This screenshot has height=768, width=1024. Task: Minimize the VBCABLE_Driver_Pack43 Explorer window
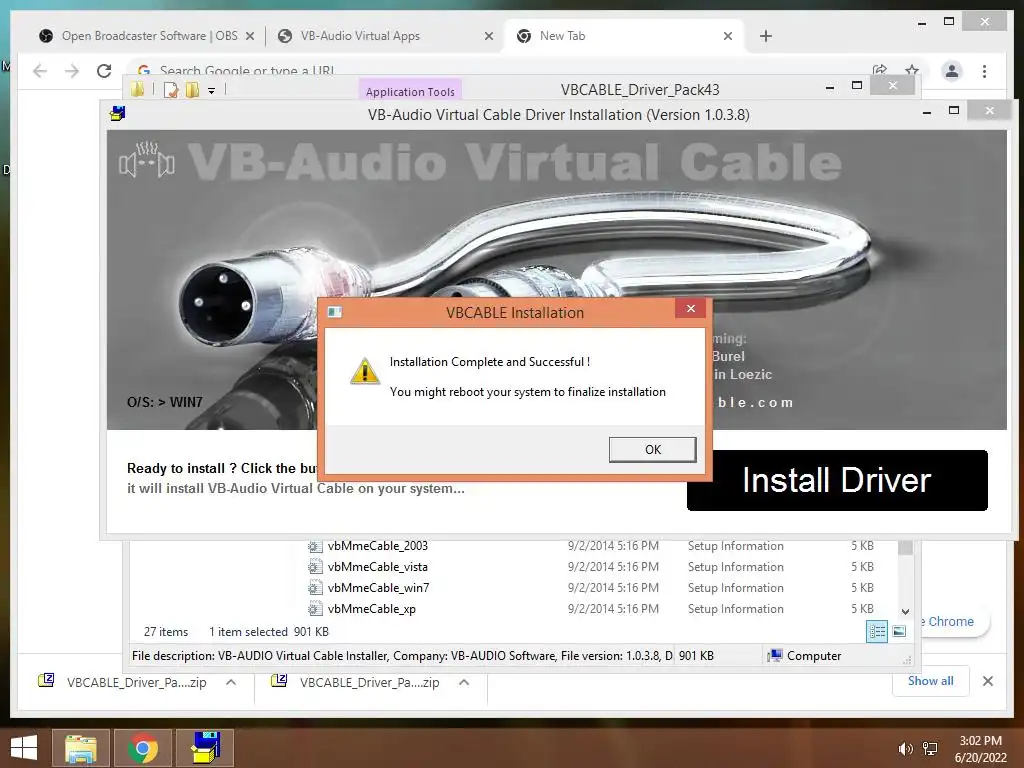tap(830, 86)
